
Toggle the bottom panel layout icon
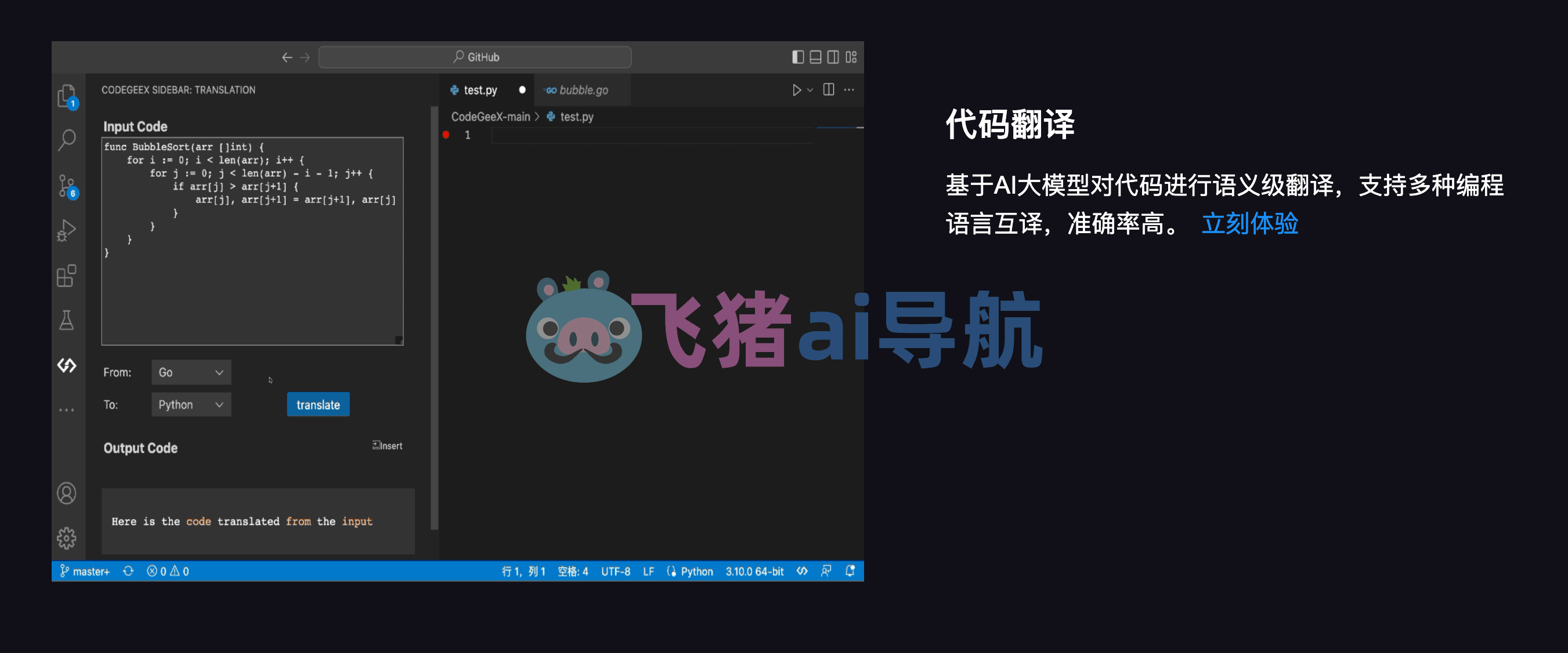(x=816, y=57)
